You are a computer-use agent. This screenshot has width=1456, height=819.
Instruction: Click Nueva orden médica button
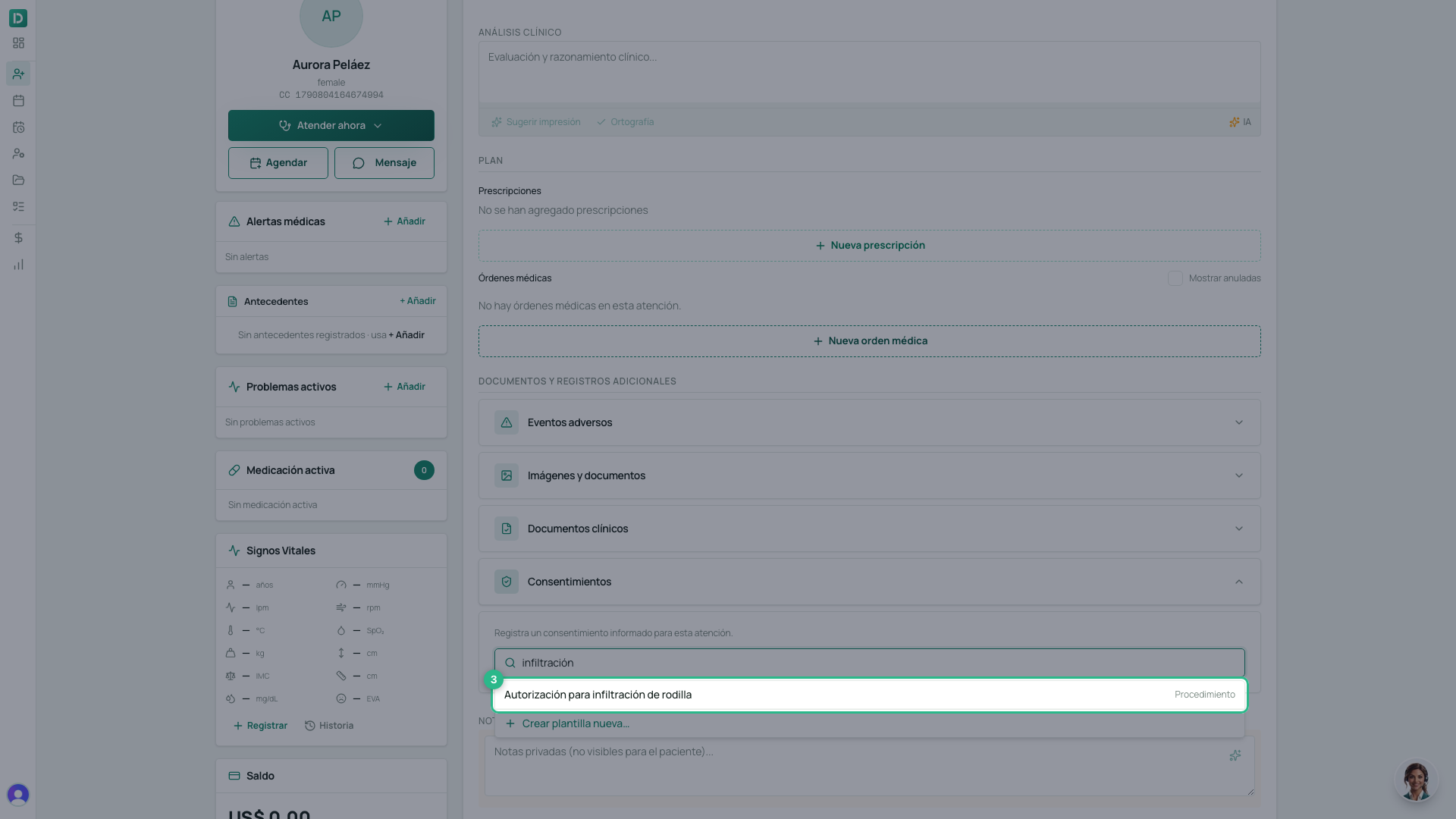(869, 341)
